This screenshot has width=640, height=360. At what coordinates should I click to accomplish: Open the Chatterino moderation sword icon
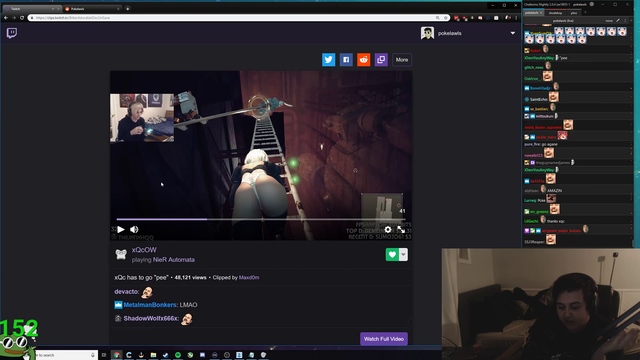point(618,20)
